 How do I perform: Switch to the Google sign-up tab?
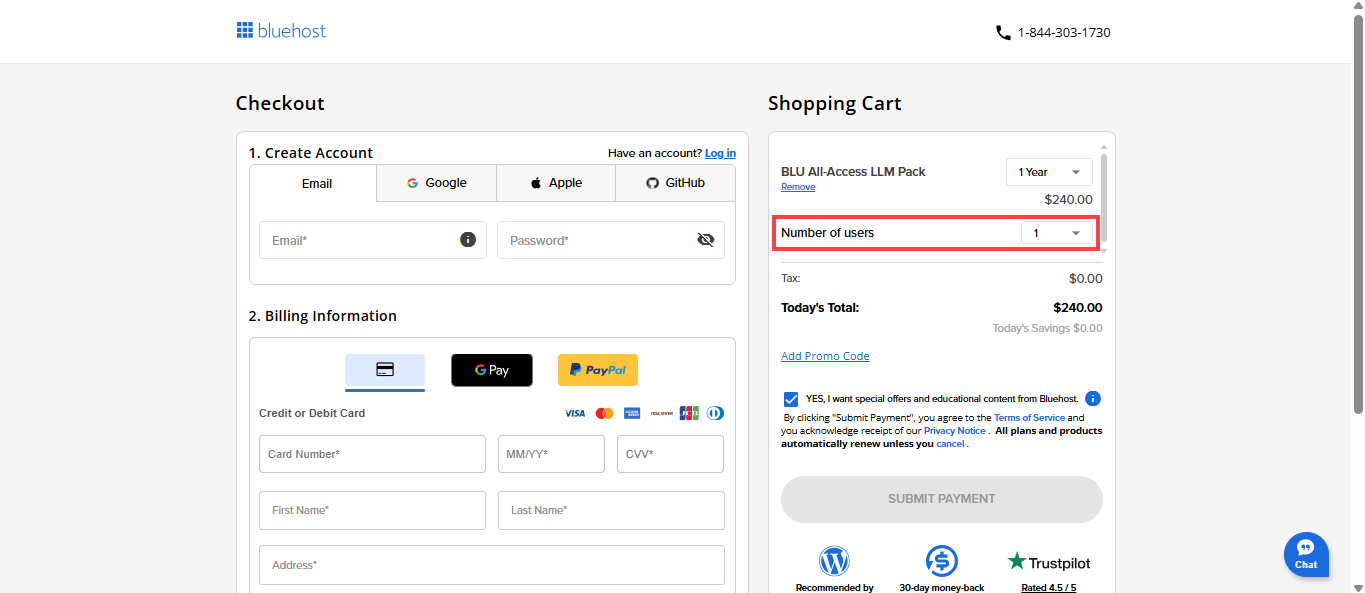(436, 183)
